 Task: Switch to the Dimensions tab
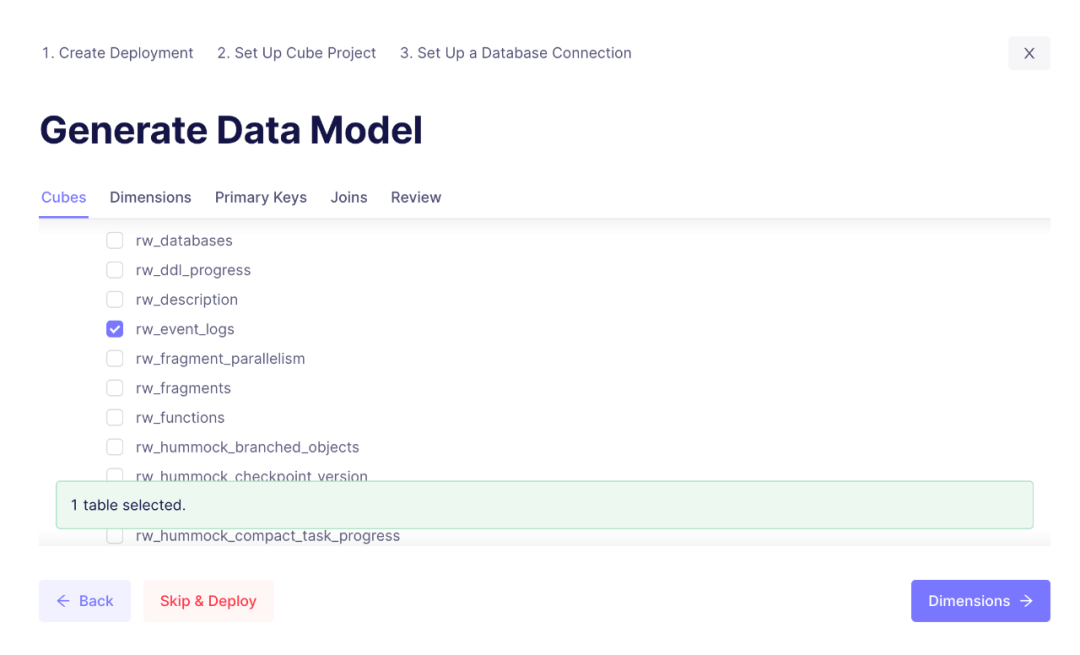(150, 197)
